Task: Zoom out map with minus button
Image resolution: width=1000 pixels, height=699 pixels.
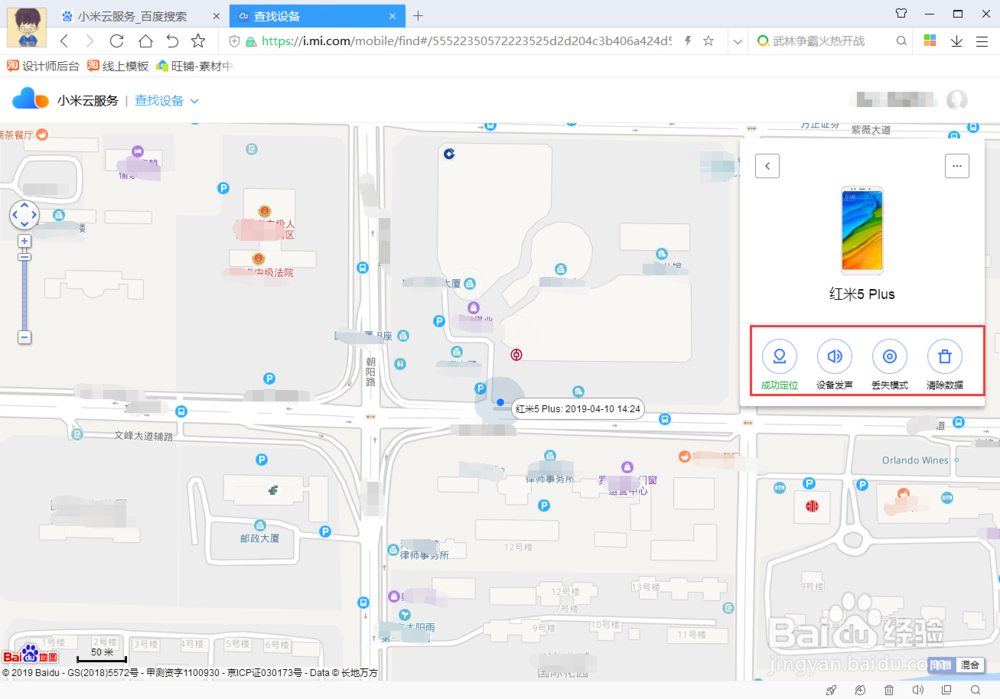Action: [24, 337]
